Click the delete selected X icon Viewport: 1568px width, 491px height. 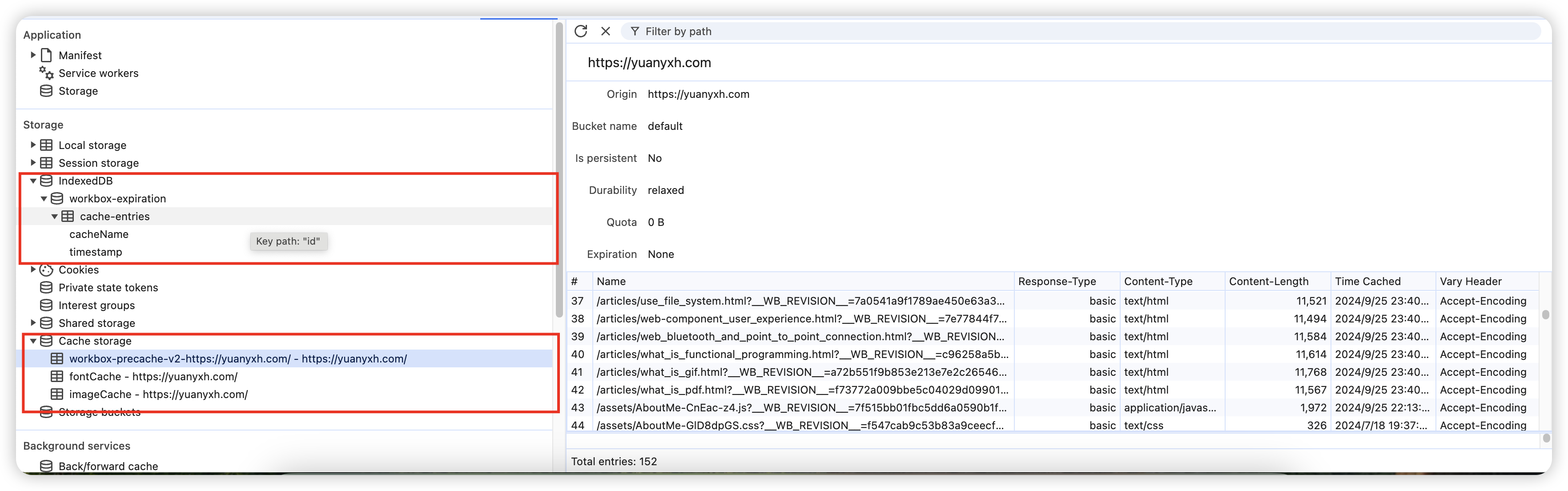point(605,31)
